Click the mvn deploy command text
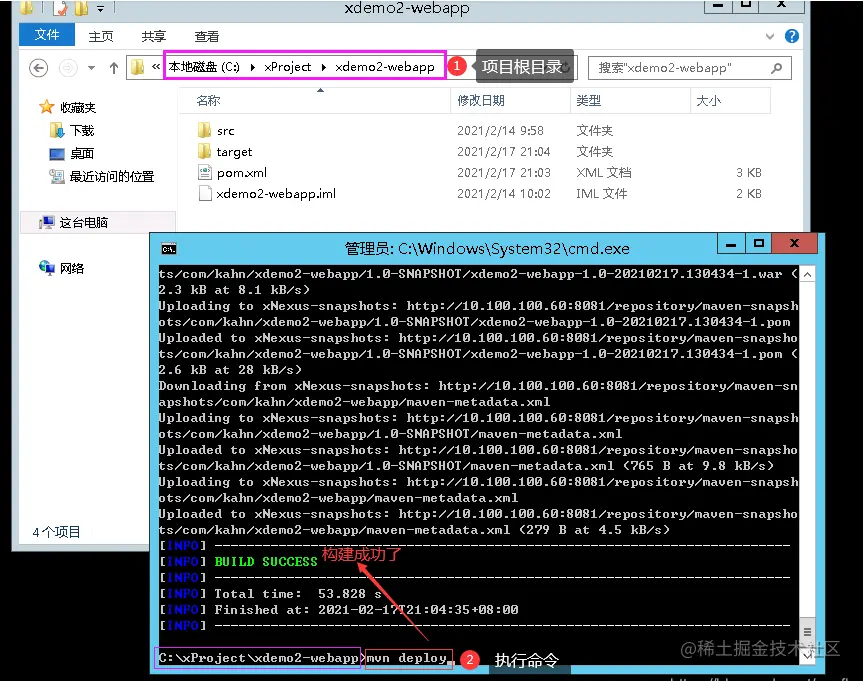This screenshot has width=863, height=681. coord(406,658)
